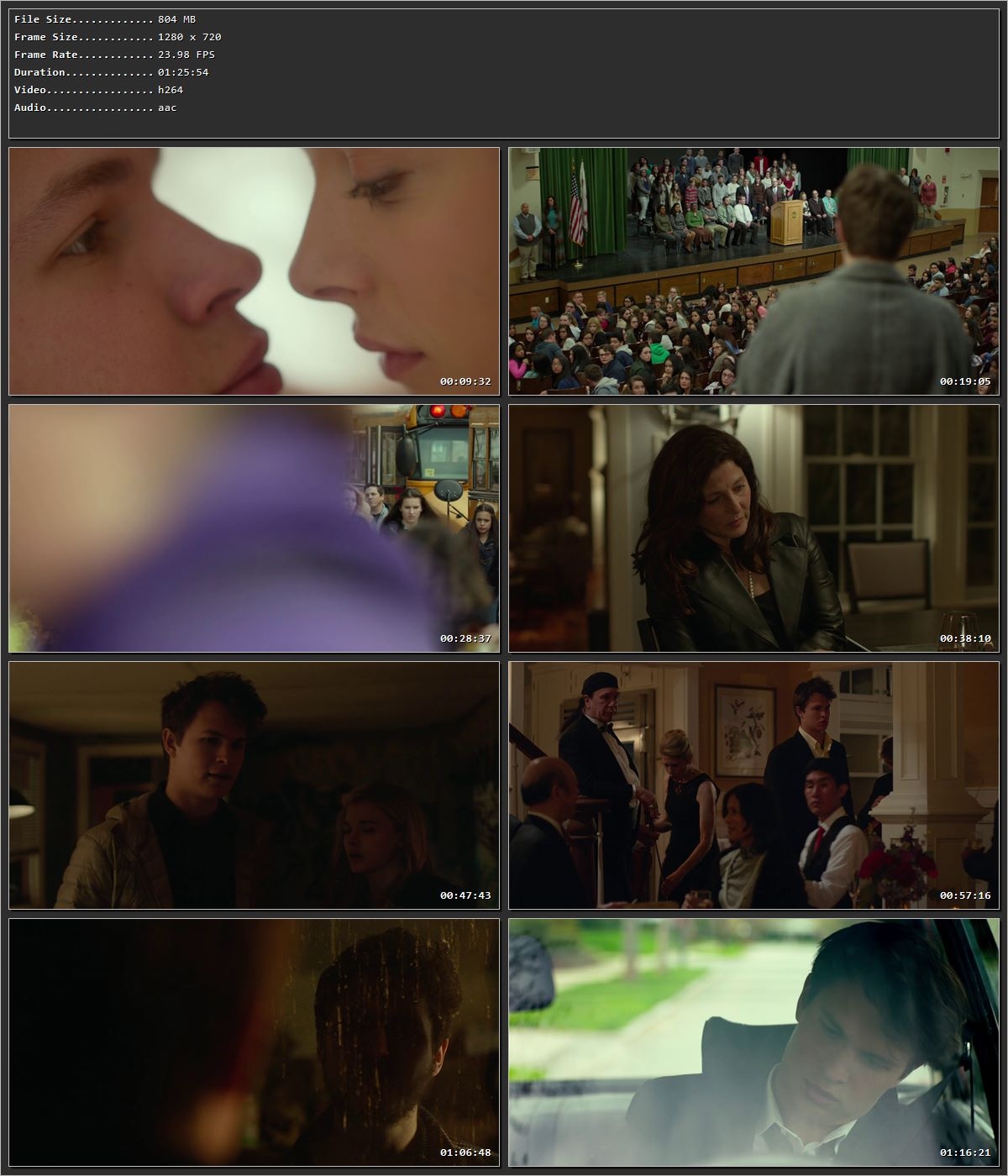Viewport: 1008px width, 1176px height.
Task: Select the 00:38:10 timestamp overlay
Action: coord(963,638)
